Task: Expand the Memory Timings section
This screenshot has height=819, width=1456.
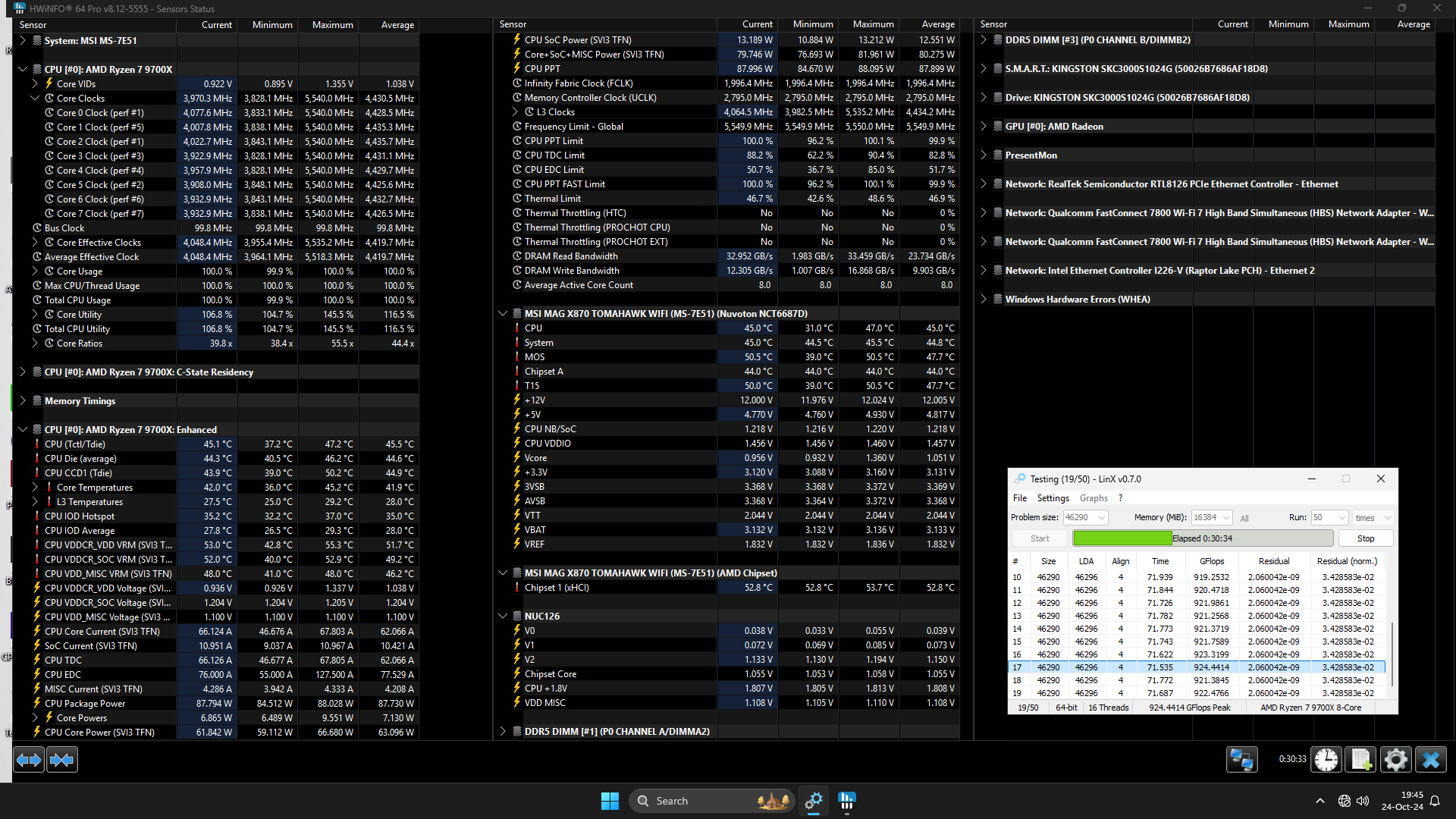Action: point(23,401)
